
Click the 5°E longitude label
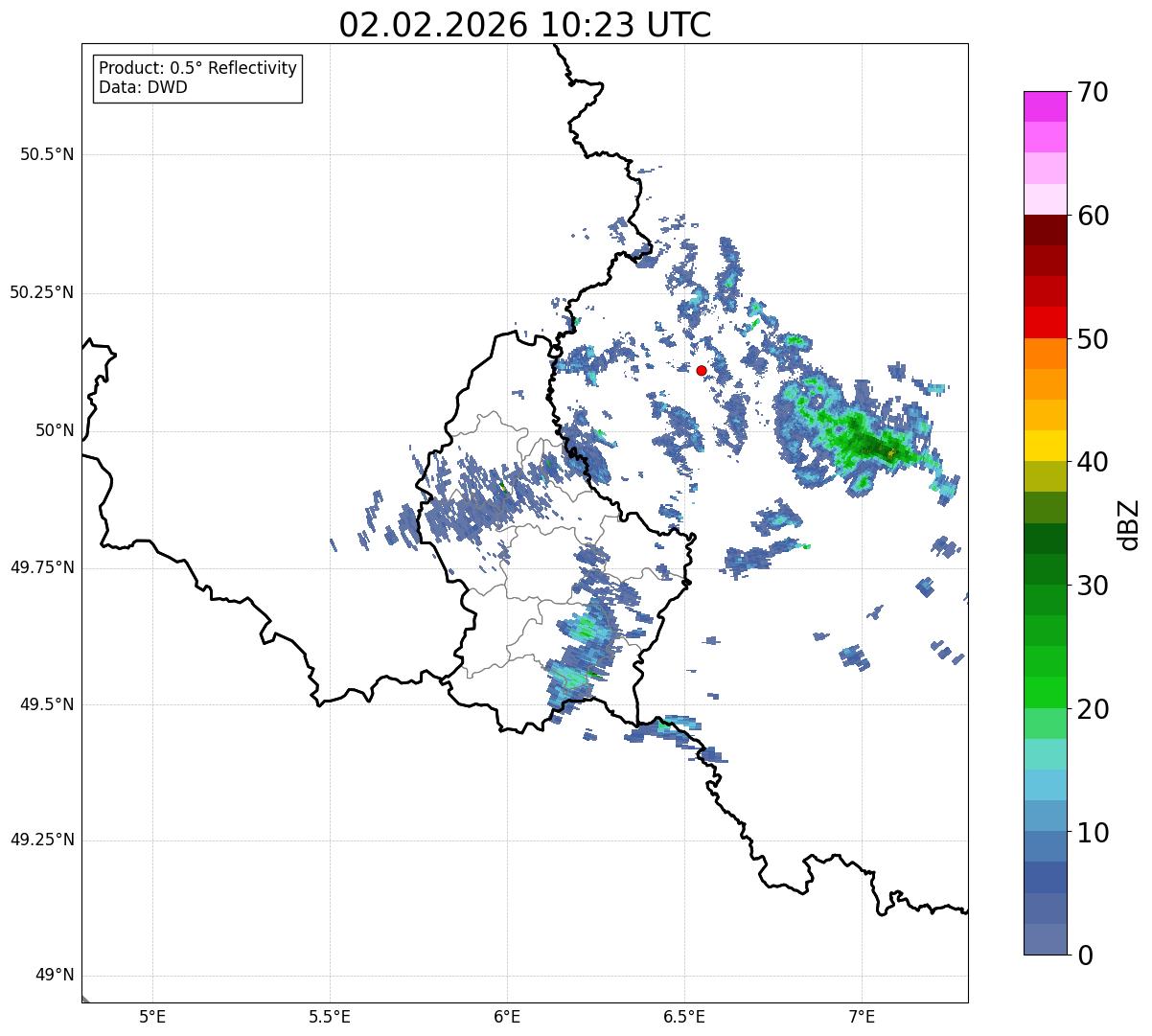[152, 1017]
